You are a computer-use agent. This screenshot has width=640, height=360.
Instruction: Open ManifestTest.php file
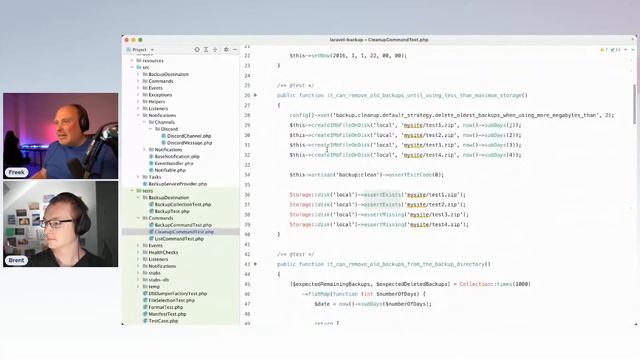pos(167,314)
